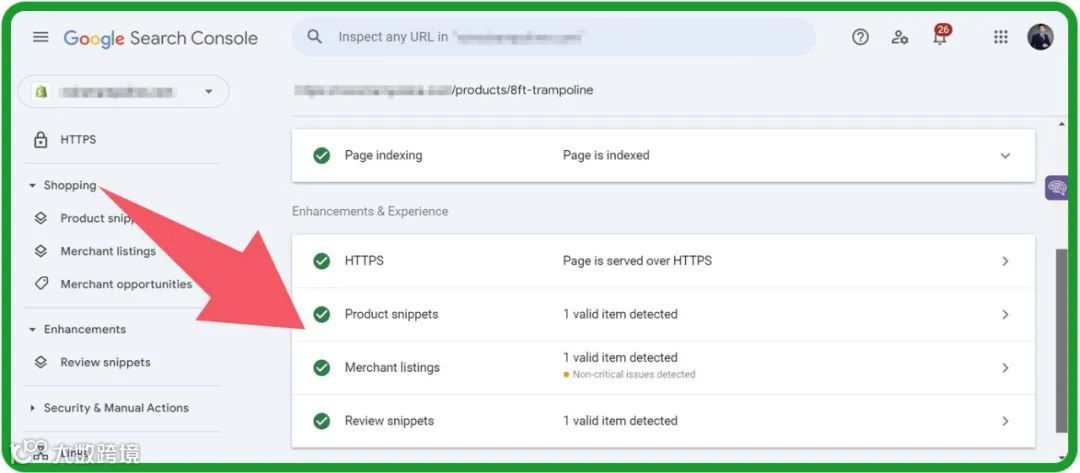Click 'Product snippets' label in results table
This screenshot has height=473, width=1080.
tap(391, 315)
